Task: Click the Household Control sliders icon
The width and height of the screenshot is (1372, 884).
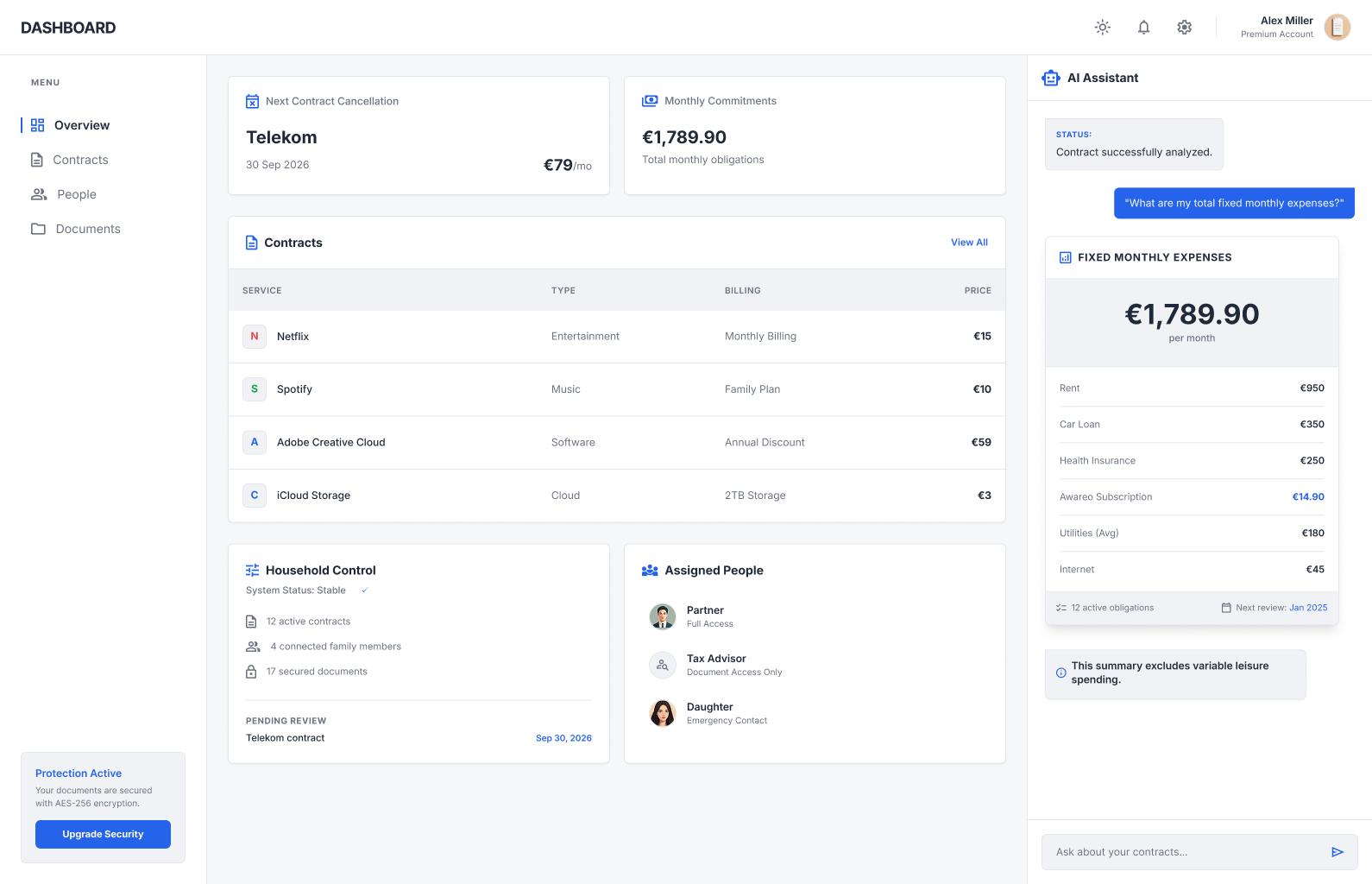Action: click(x=252, y=571)
